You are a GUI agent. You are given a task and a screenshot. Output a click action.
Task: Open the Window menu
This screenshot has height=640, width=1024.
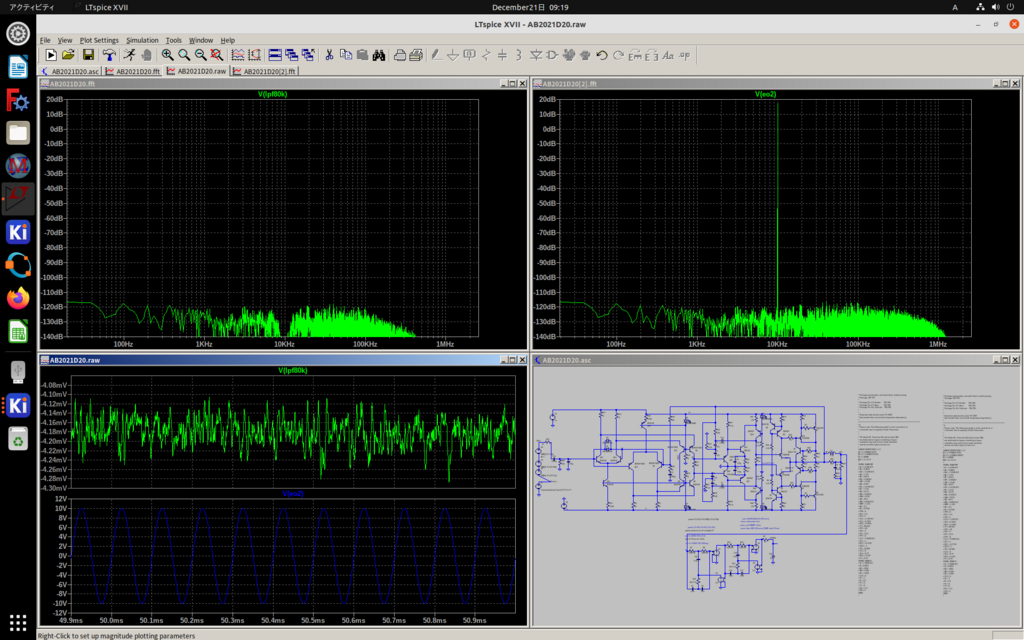(x=200, y=40)
